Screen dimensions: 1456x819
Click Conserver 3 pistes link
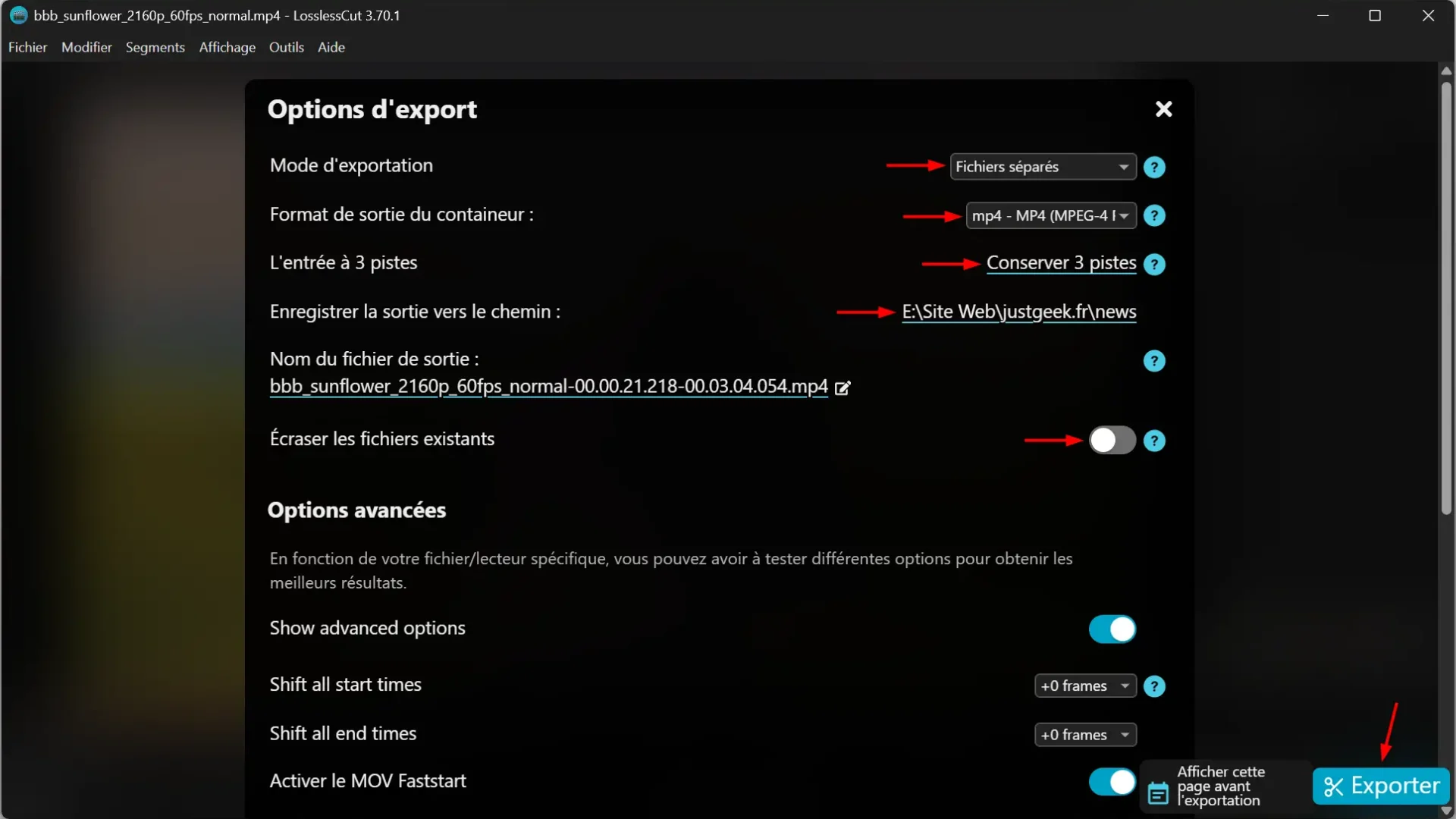pyautogui.click(x=1061, y=263)
